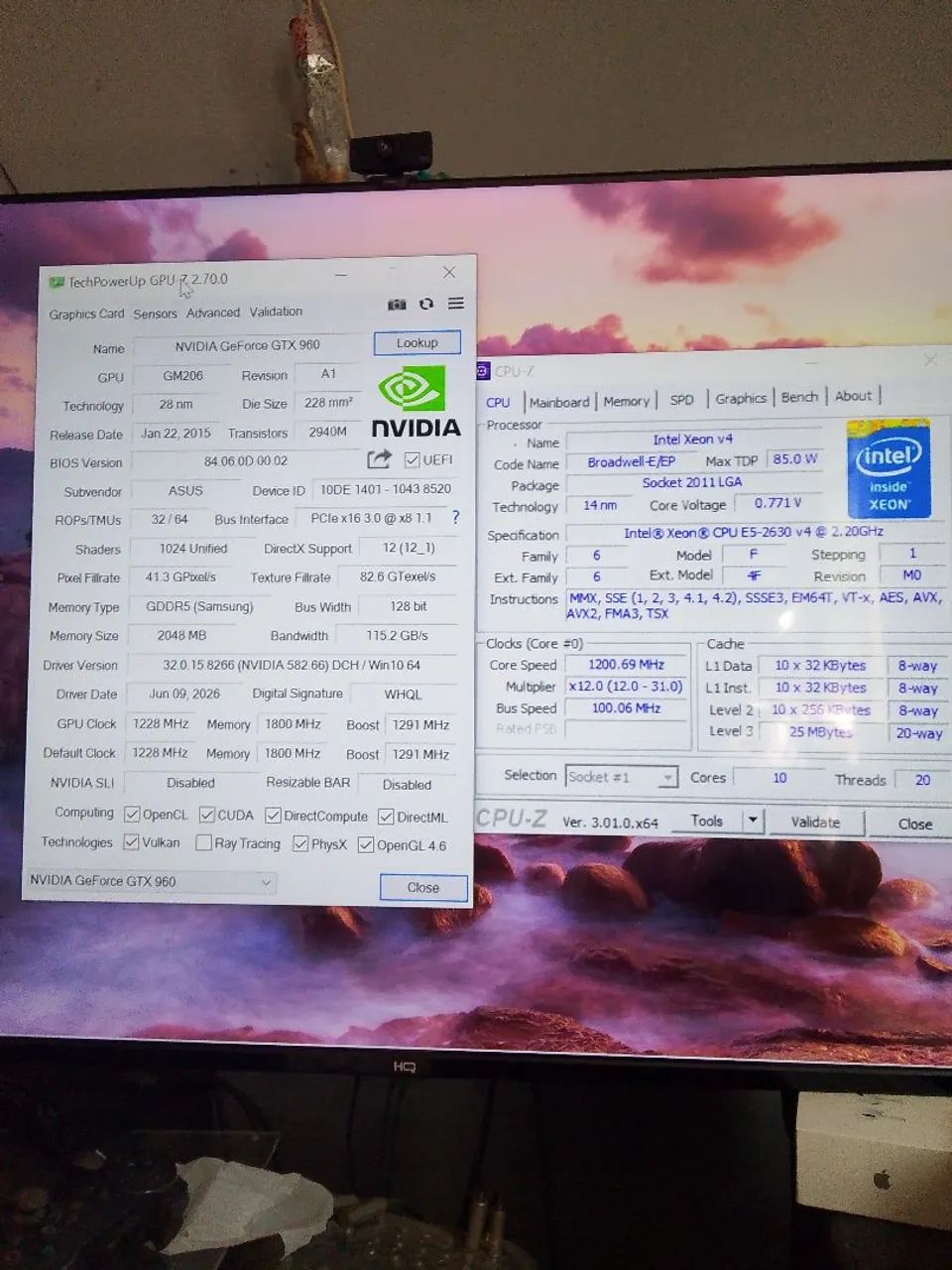Viewport: 952px width, 1270px height.
Task: Click the Bus Speed 100.06 MHz field
Action: click(626, 708)
